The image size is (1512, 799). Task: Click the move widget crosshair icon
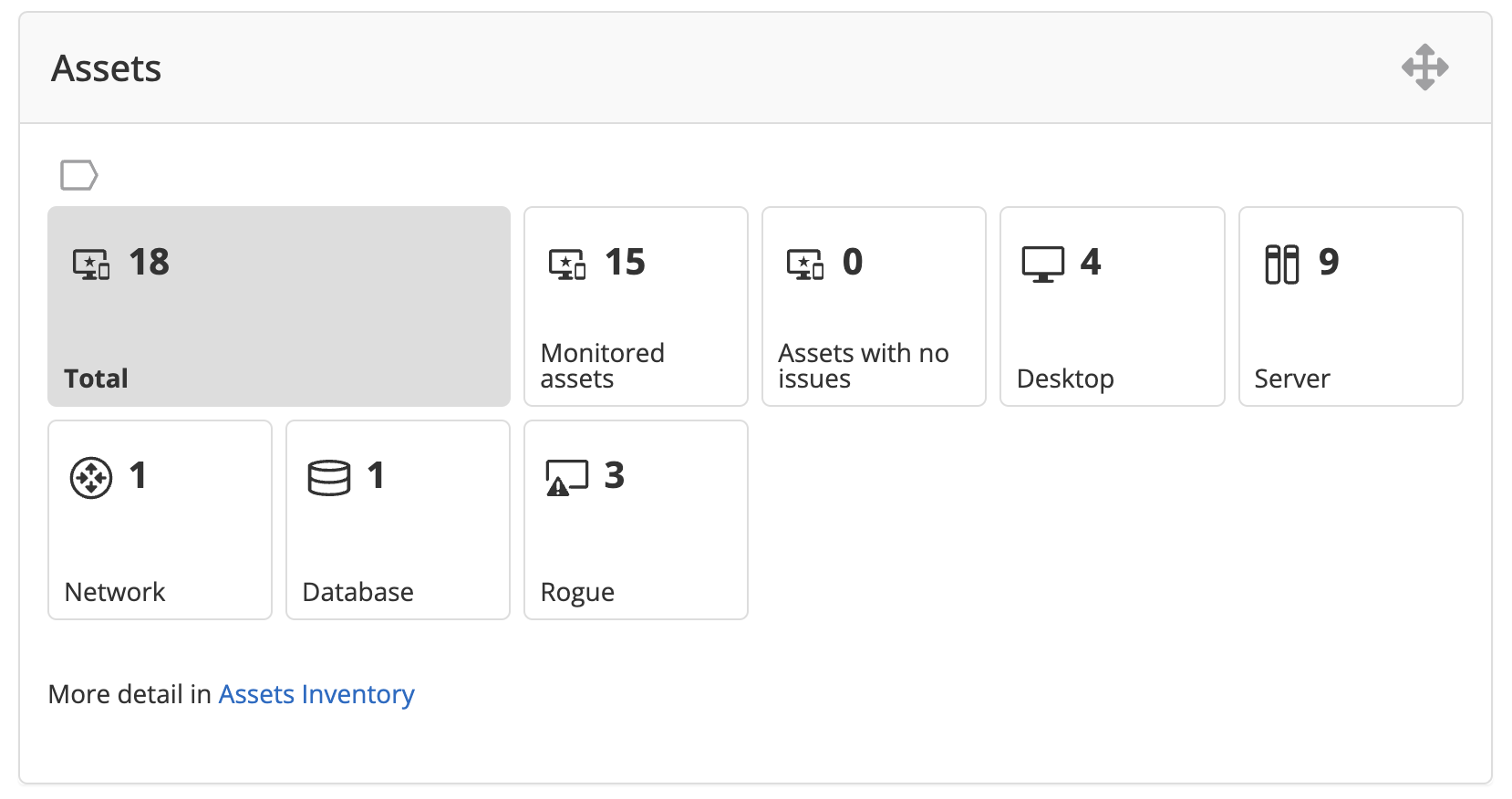[x=1424, y=67]
